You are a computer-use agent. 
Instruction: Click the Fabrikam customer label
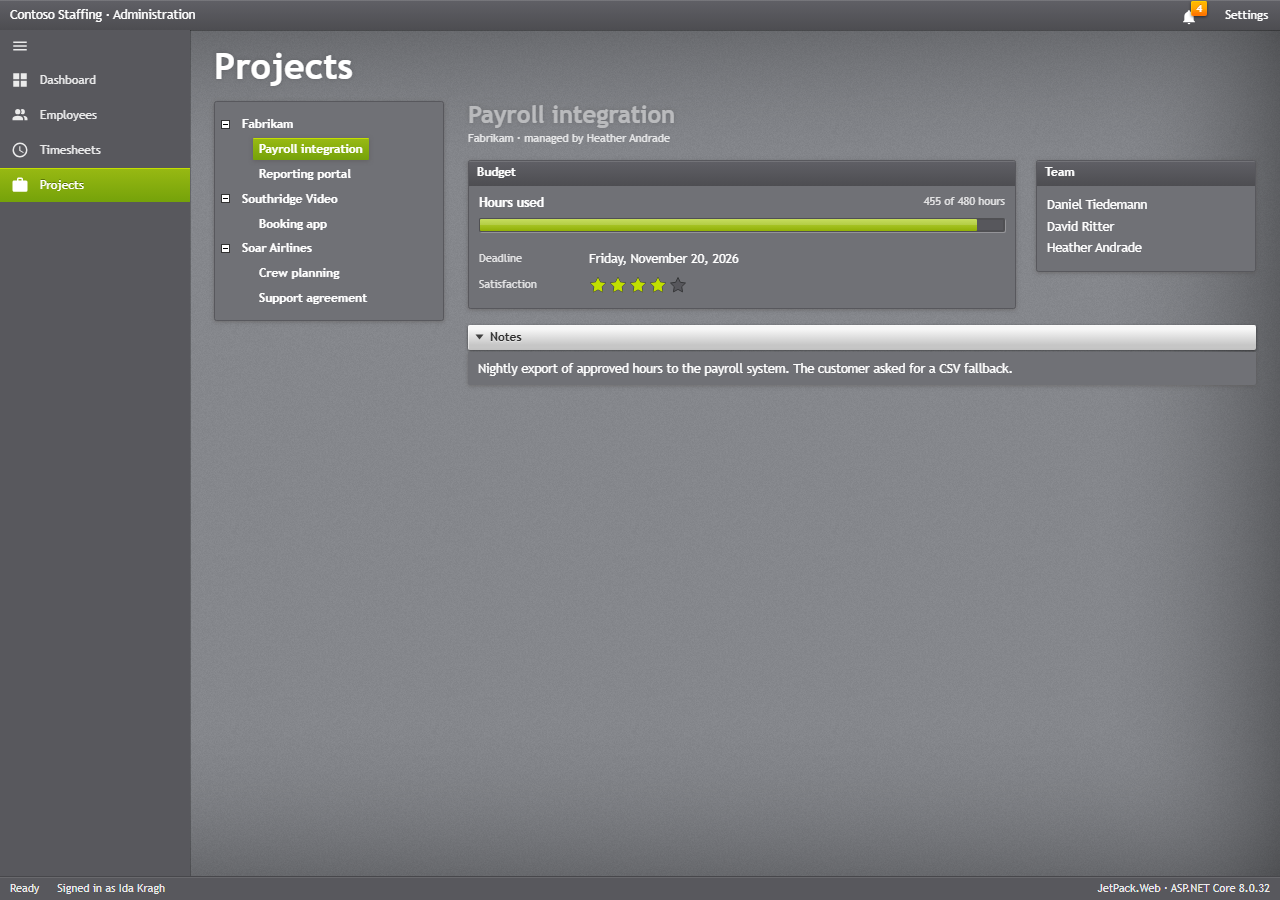(x=267, y=124)
